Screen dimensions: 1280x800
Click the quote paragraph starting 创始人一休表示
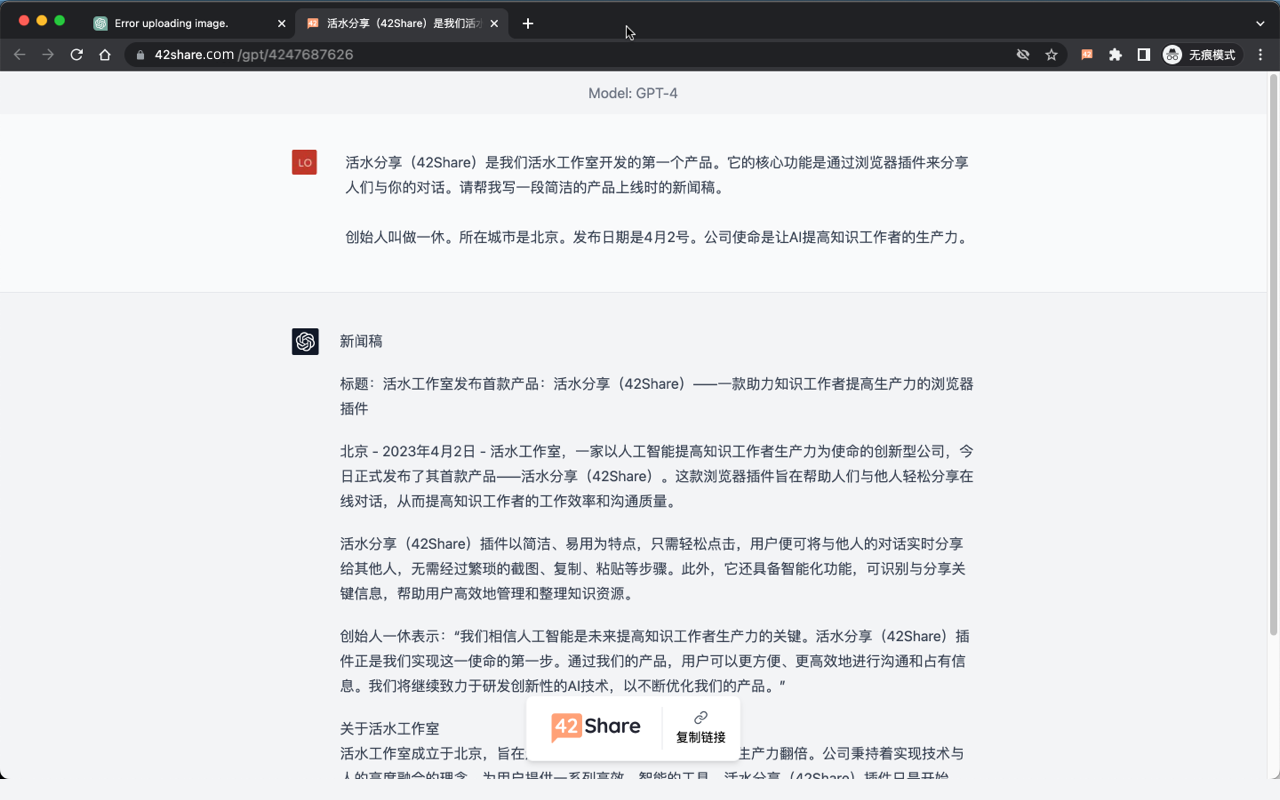tap(655, 661)
